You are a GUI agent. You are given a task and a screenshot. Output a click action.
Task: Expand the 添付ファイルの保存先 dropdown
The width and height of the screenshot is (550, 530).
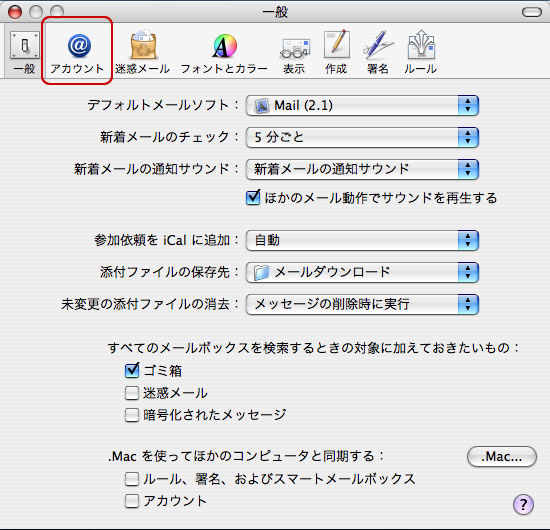(x=362, y=272)
